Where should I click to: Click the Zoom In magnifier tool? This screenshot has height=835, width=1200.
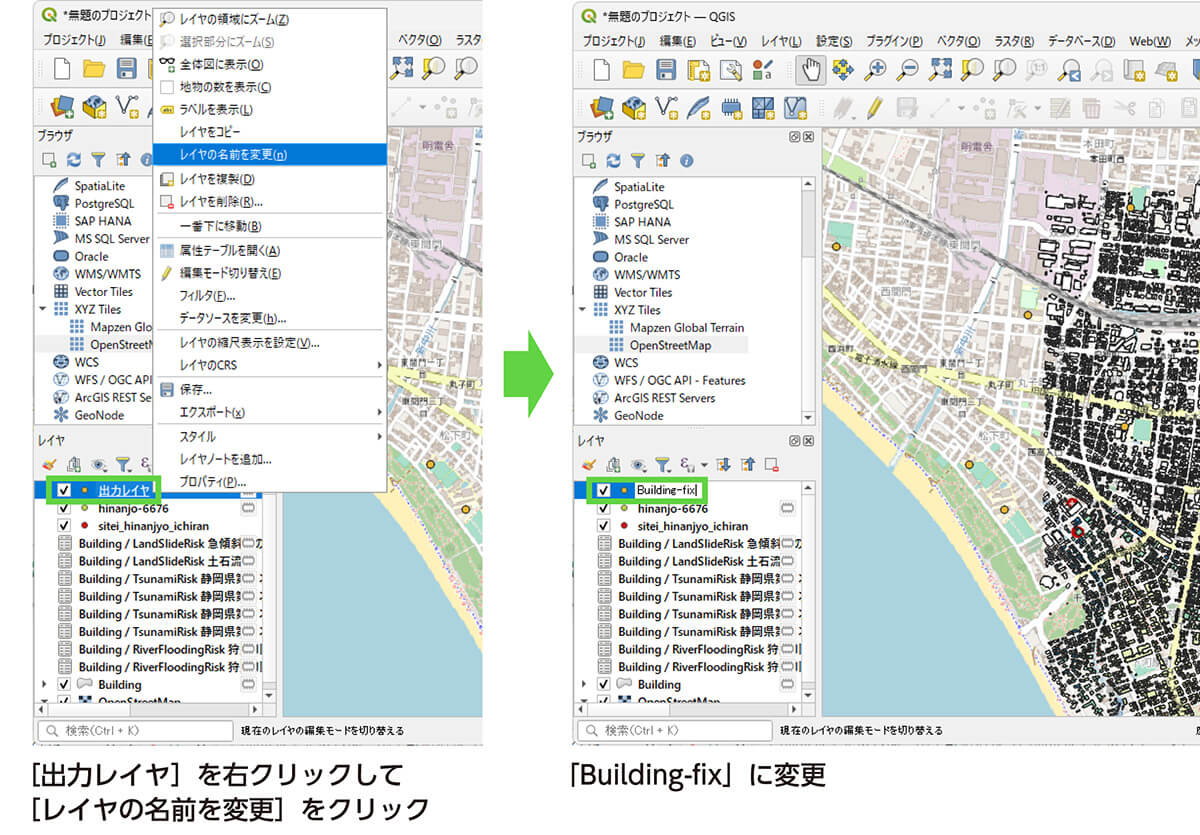pyautogui.click(x=875, y=69)
